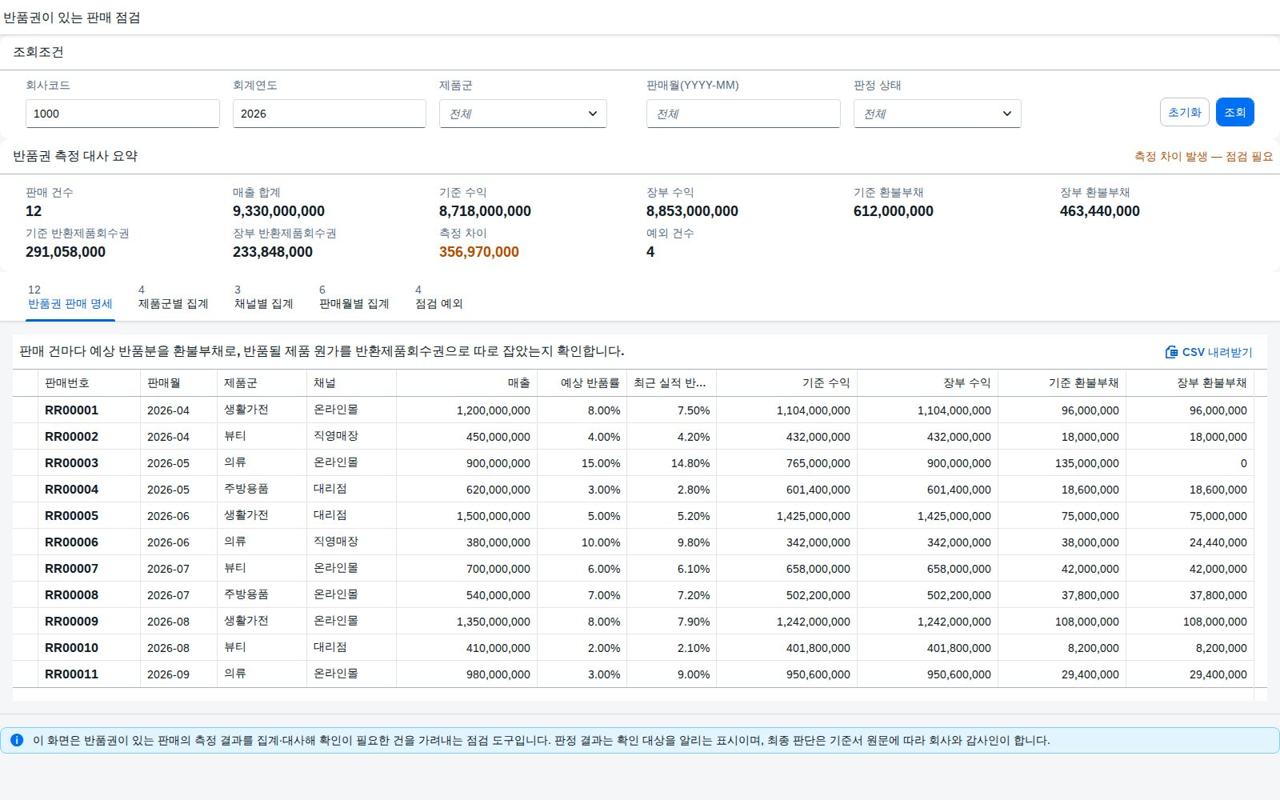Click the 판매번호 column header
Screen dimensions: 1280x800
click(89, 383)
